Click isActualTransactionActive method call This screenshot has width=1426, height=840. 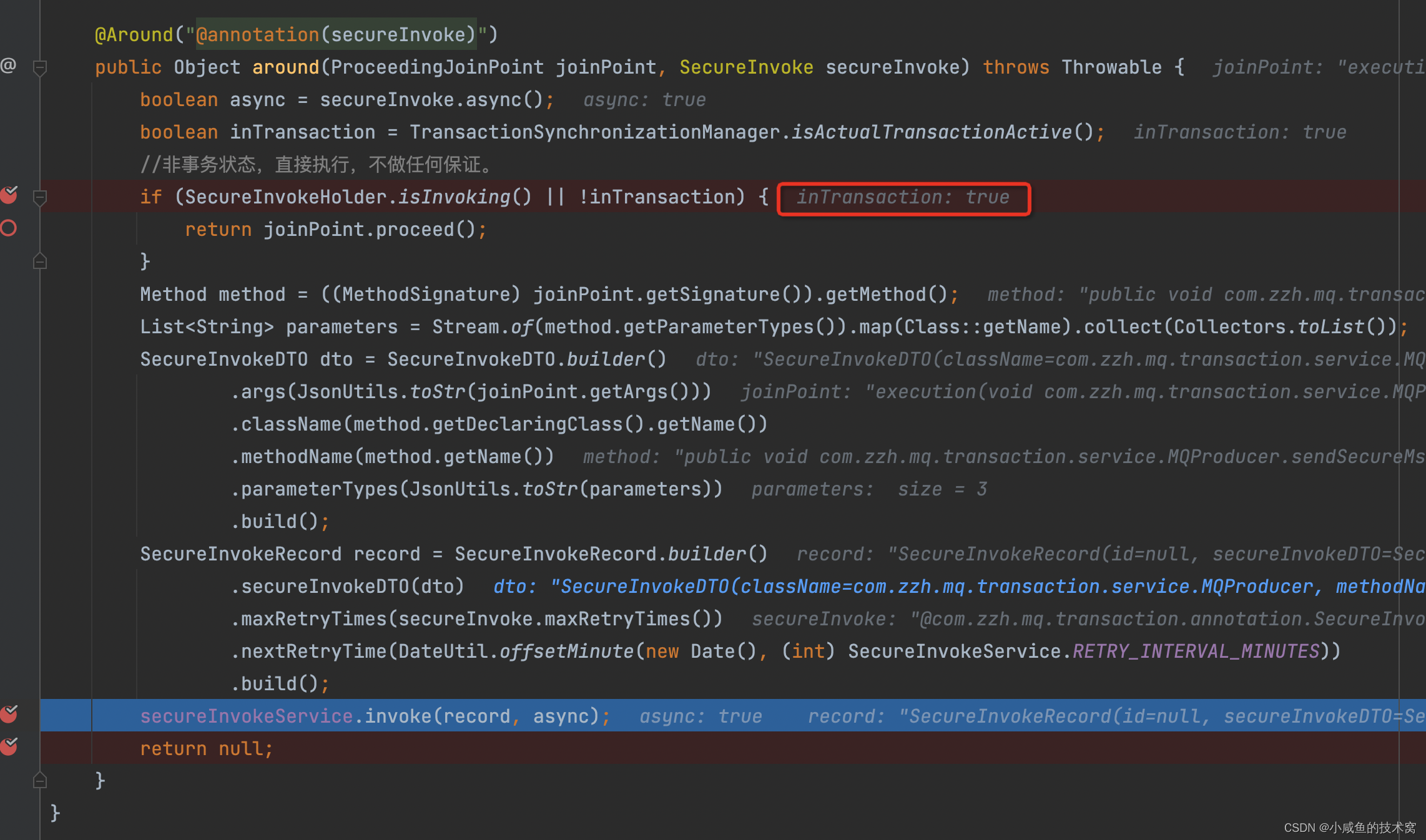pyautogui.click(x=942, y=132)
